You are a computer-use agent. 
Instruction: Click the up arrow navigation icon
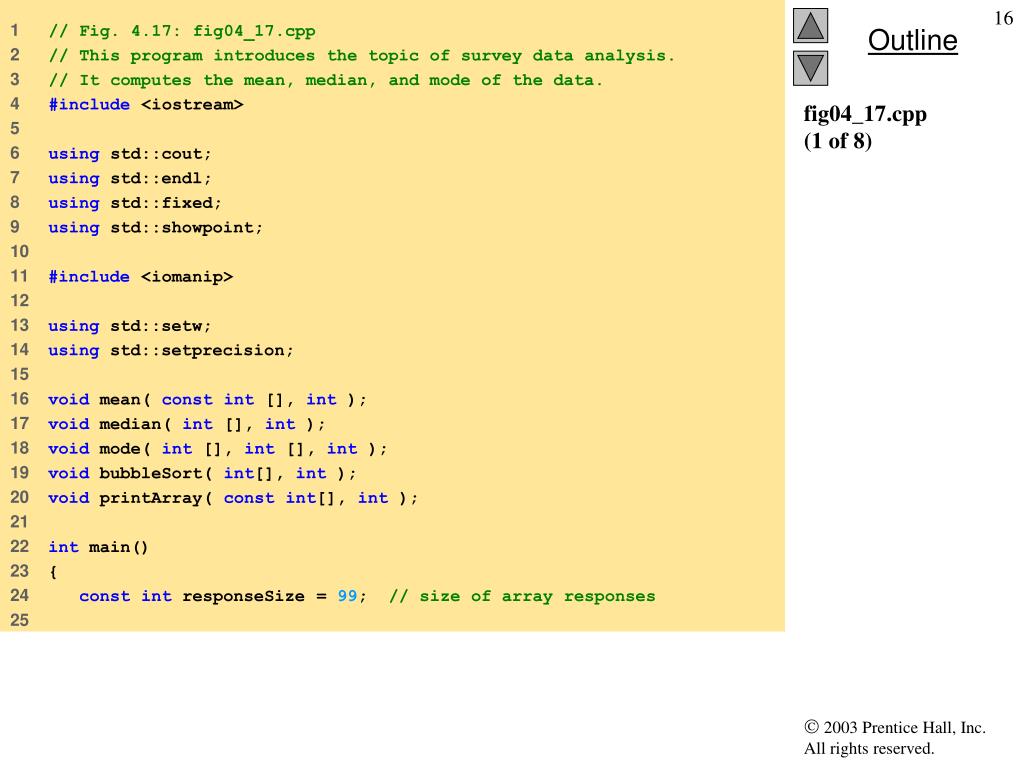coord(810,26)
